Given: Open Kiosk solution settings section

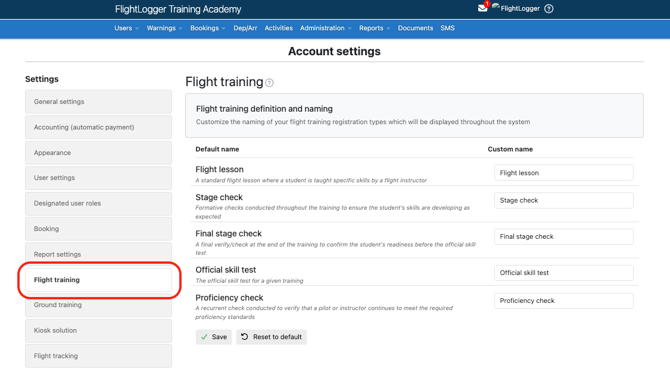Looking at the screenshot, I should (x=98, y=330).
